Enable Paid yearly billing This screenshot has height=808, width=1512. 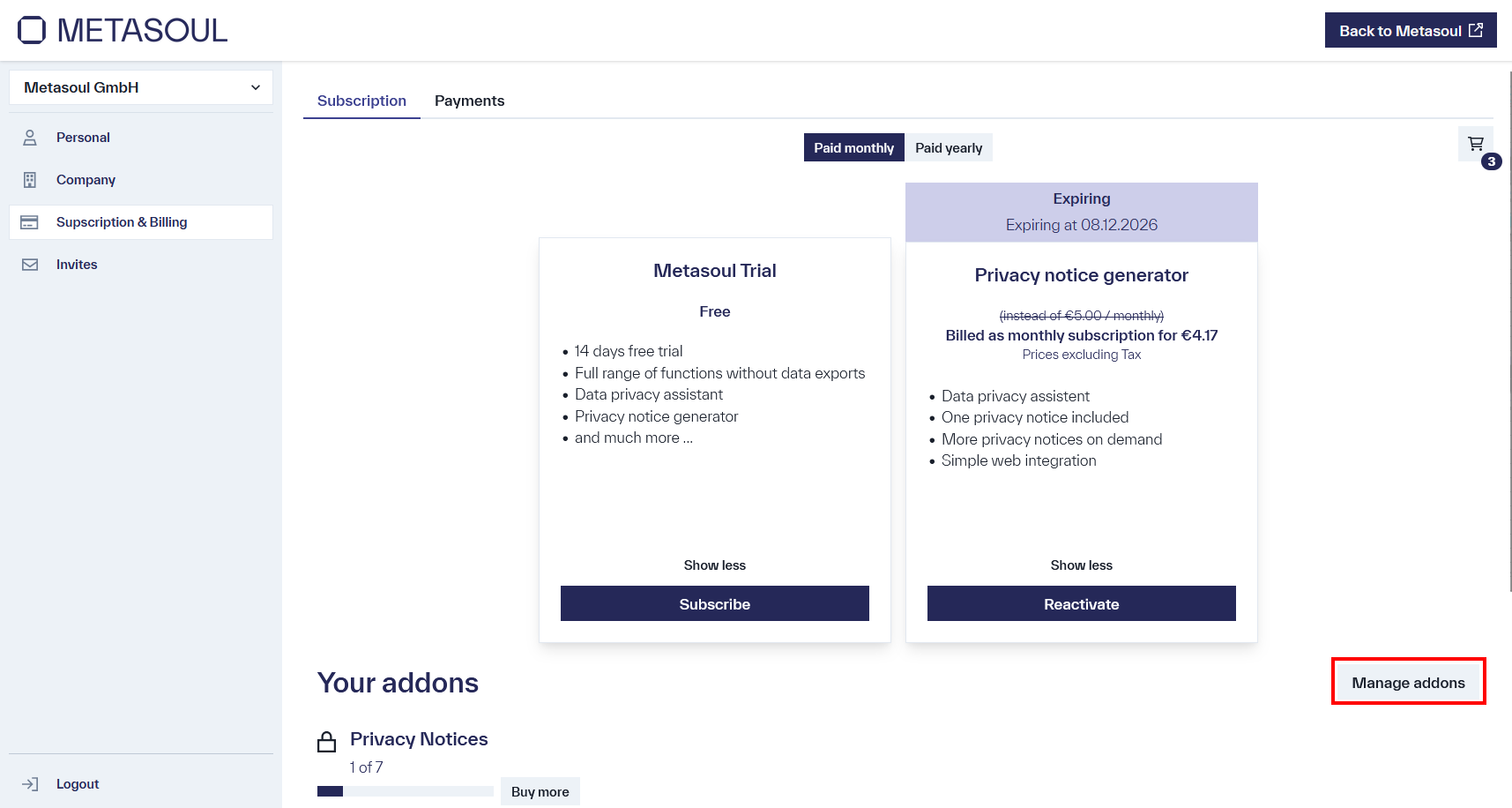coord(949,147)
